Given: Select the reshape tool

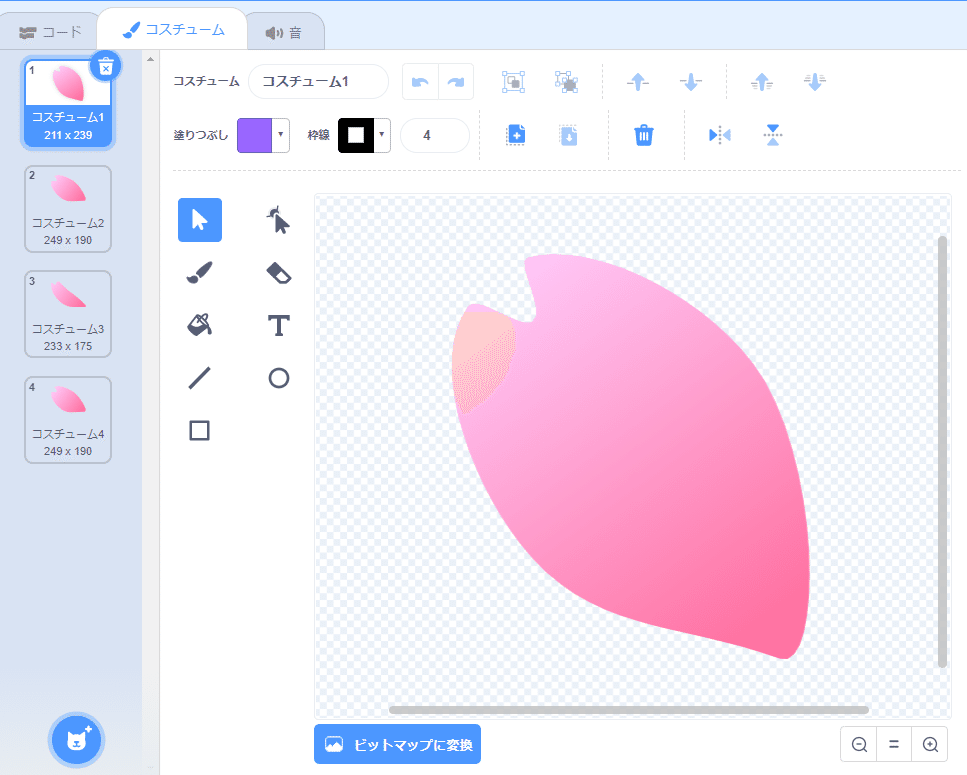Looking at the screenshot, I should click(x=277, y=219).
